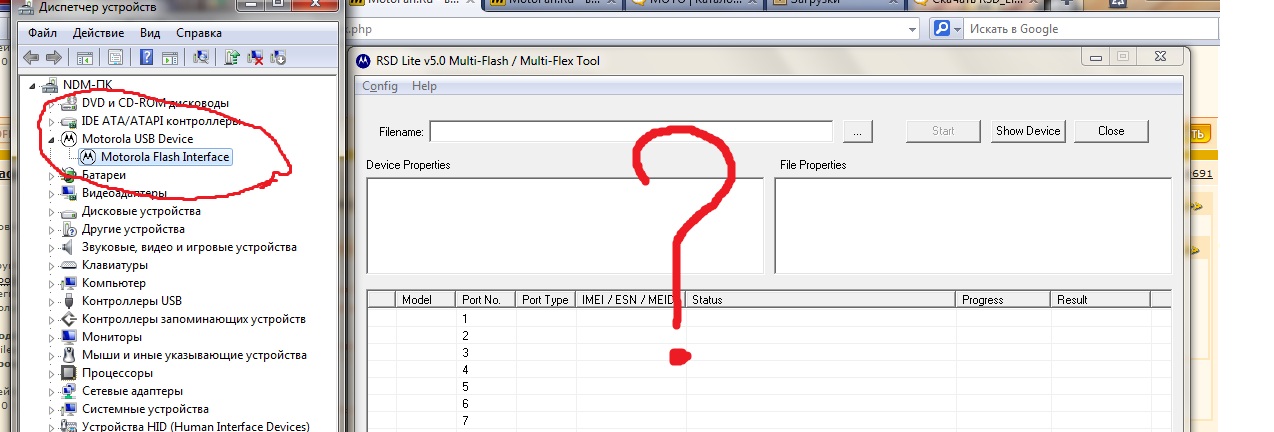The height and width of the screenshot is (432, 1274).
Task: Click the Видеоадаптеры category icon
Action: click(x=69, y=193)
